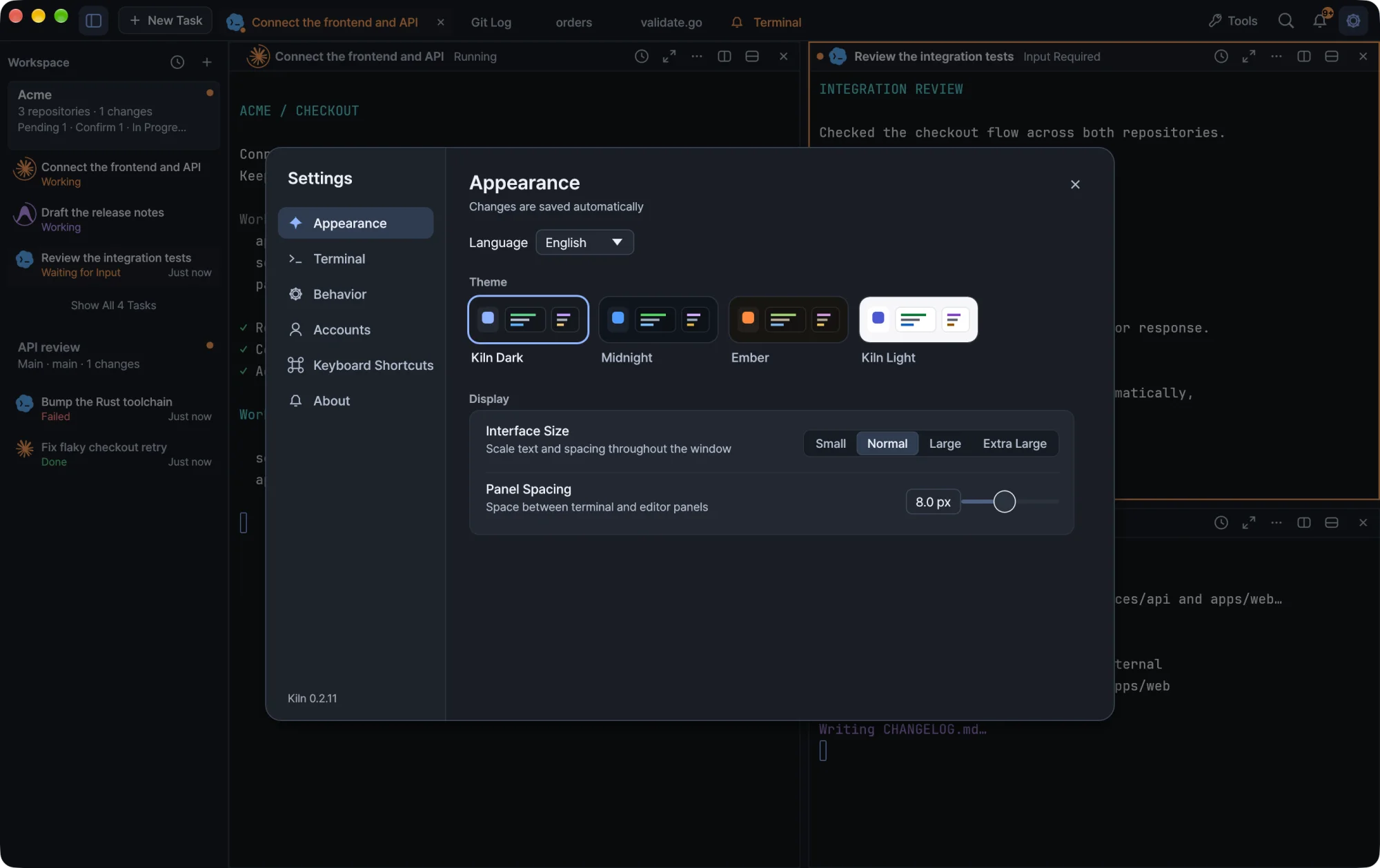The width and height of the screenshot is (1380, 868).
Task: Open the notifications bell in title bar
Action: (x=1320, y=21)
